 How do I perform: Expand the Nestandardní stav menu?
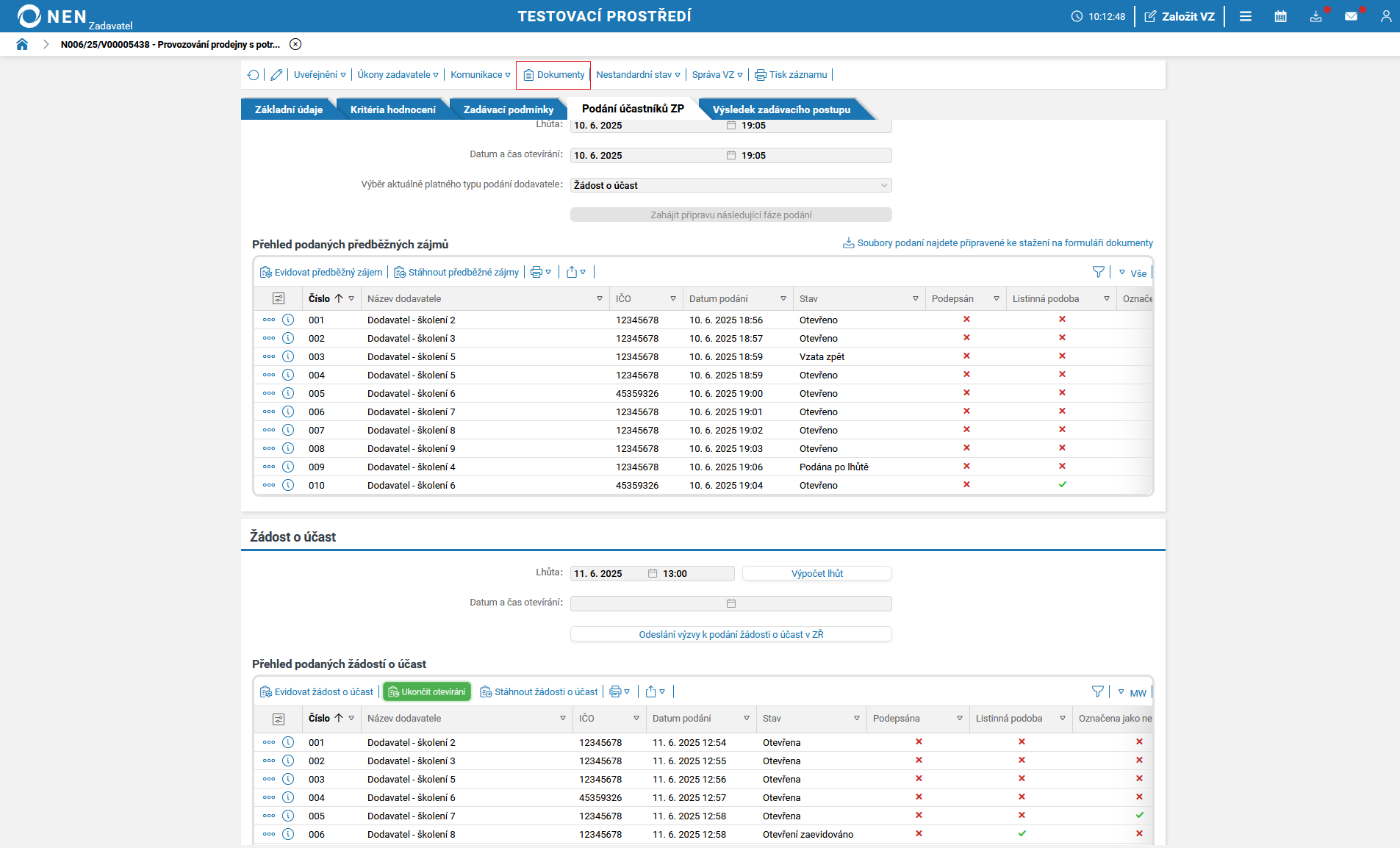638,75
